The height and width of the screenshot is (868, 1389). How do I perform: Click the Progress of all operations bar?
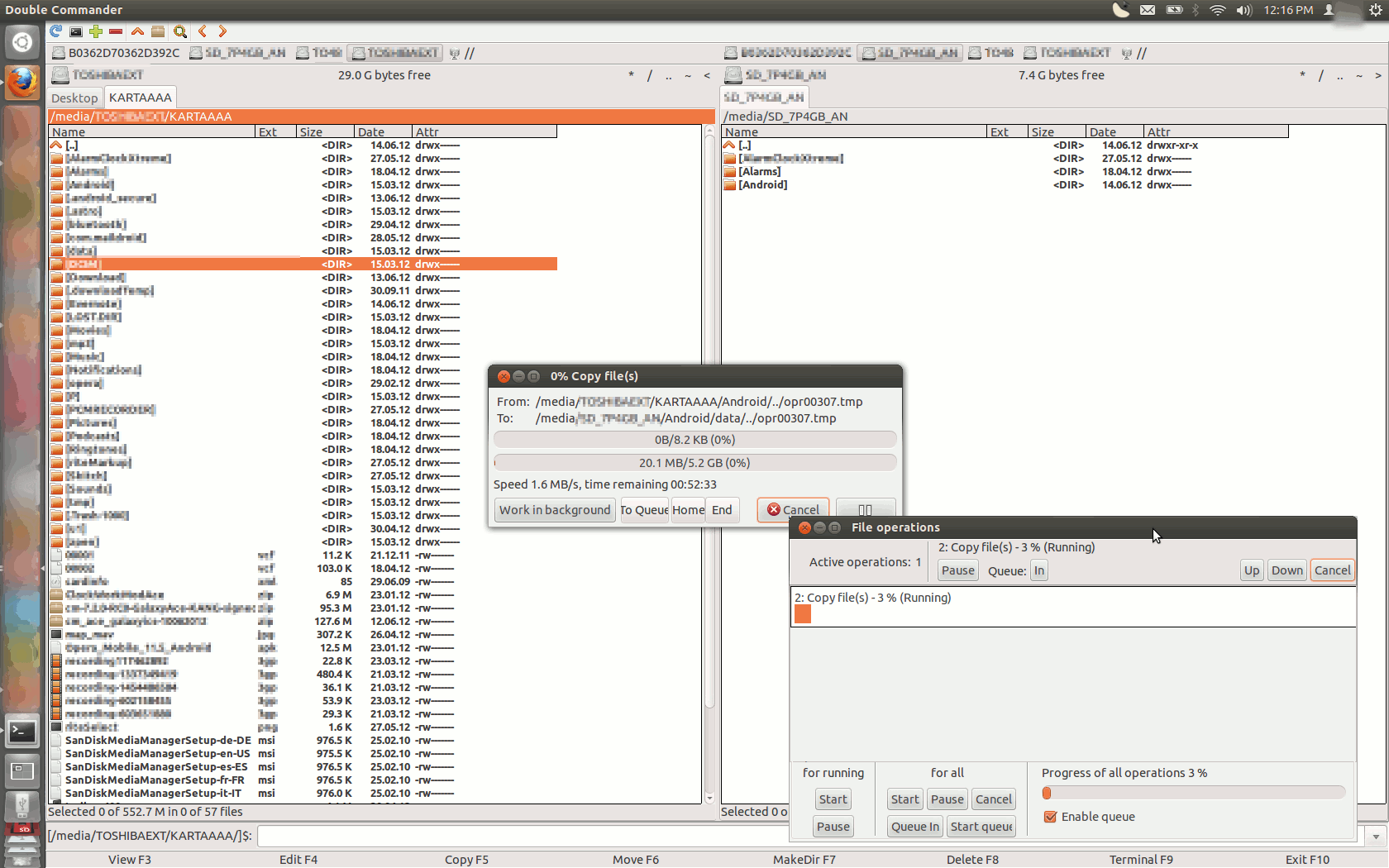coord(1193,794)
